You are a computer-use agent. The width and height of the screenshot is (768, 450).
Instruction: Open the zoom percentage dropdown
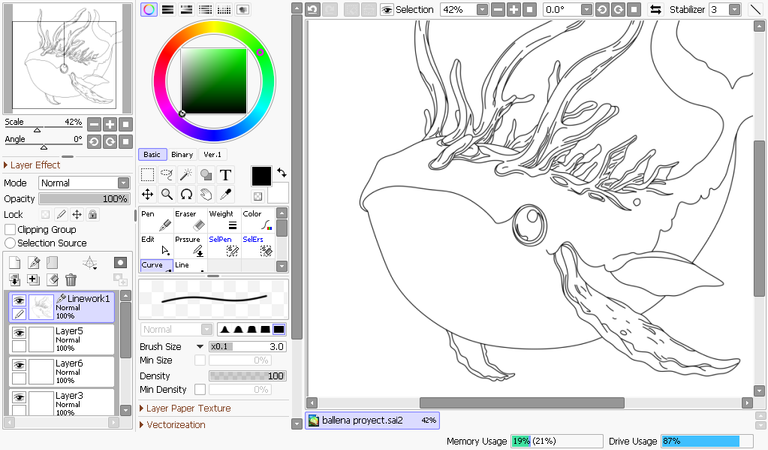click(x=482, y=9)
